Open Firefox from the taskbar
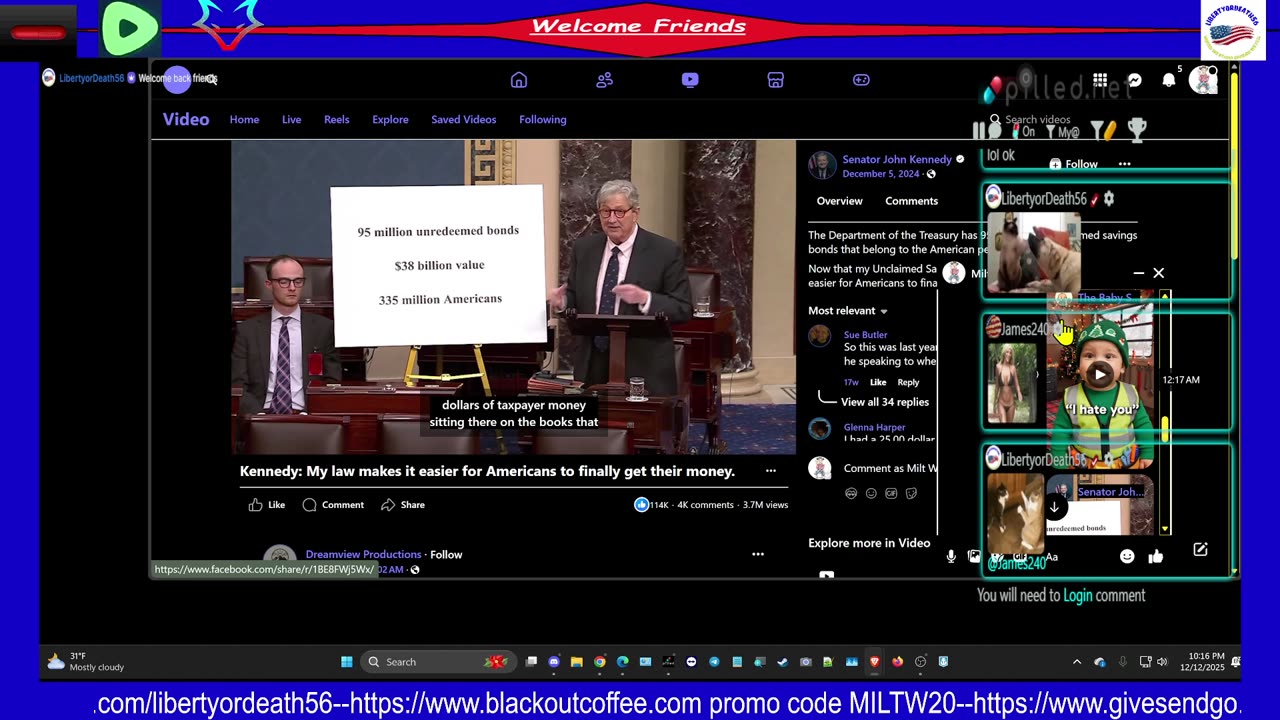This screenshot has width=1280, height=720. (x=897, y=662)
